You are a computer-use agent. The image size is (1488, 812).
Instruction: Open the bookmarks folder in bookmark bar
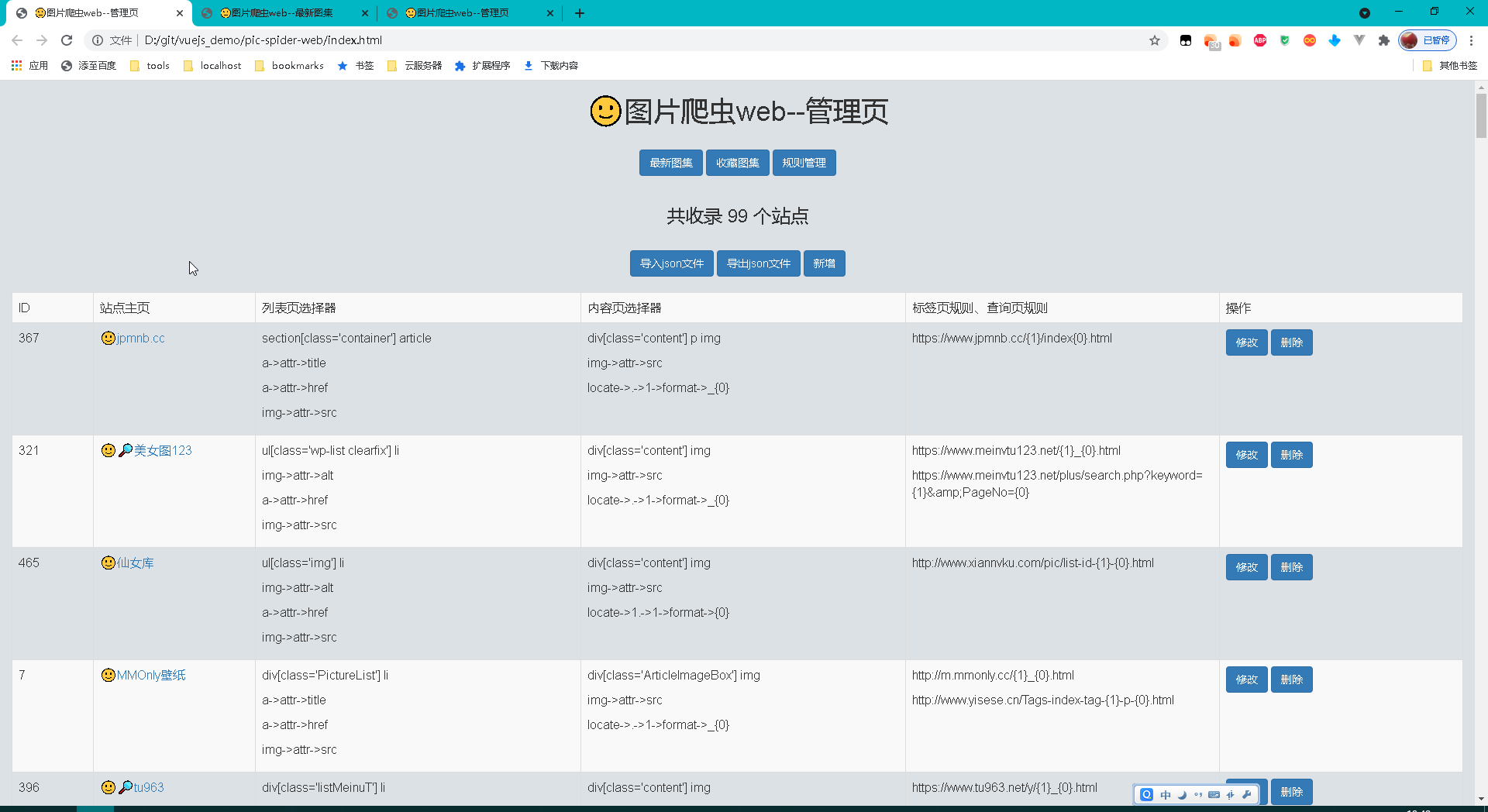(x=289, y=66)
